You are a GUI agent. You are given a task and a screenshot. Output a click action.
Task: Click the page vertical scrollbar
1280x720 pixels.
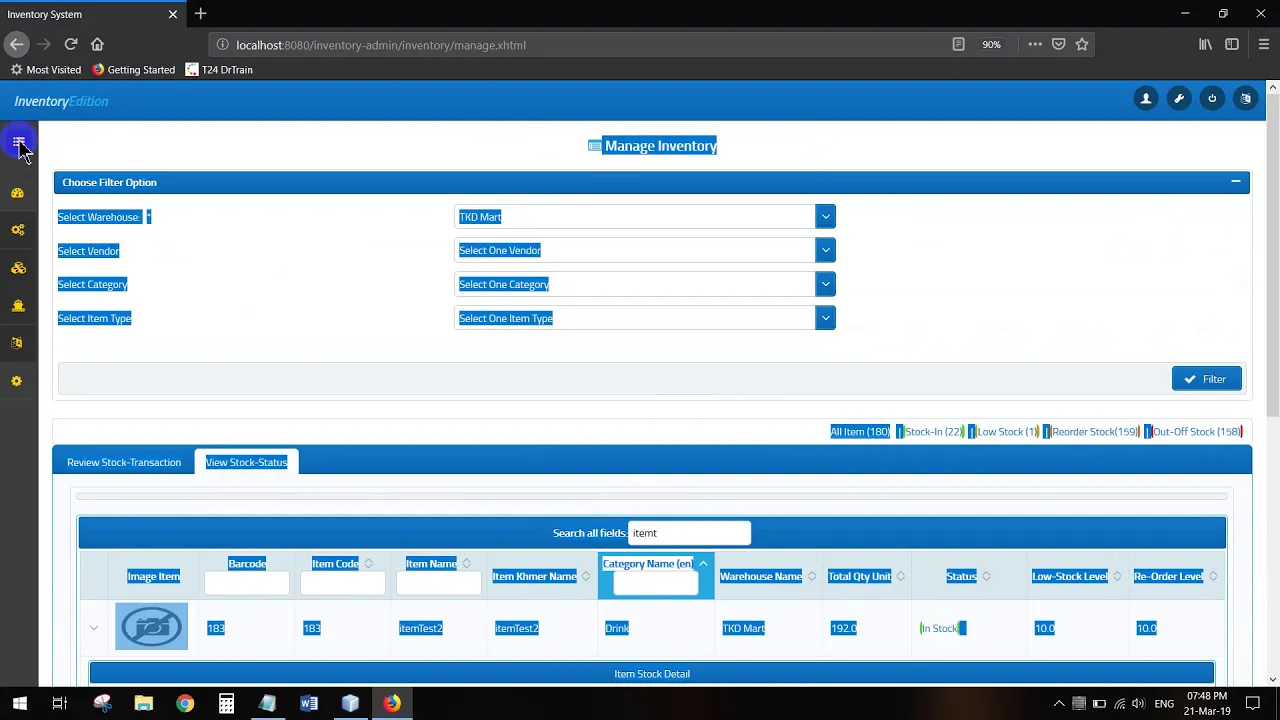click(x=1272, y=257)
